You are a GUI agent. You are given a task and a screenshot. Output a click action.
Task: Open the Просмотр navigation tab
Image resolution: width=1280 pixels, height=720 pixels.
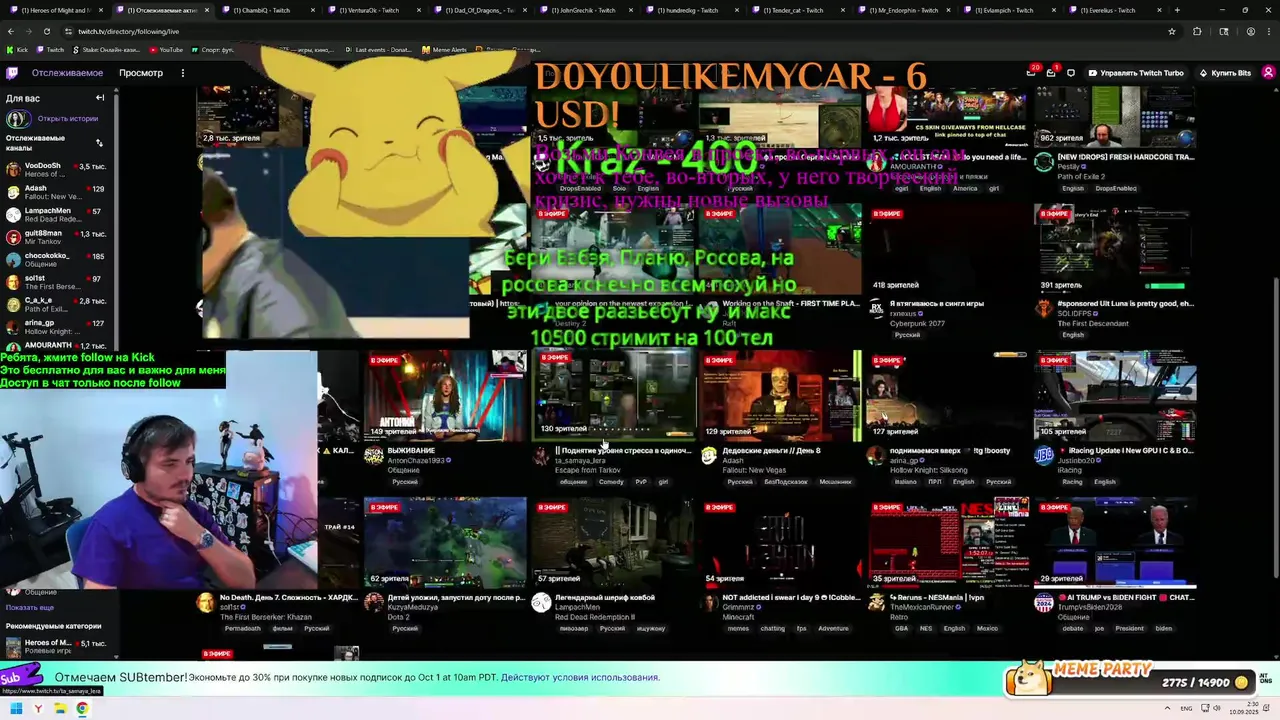click(141, 73)
